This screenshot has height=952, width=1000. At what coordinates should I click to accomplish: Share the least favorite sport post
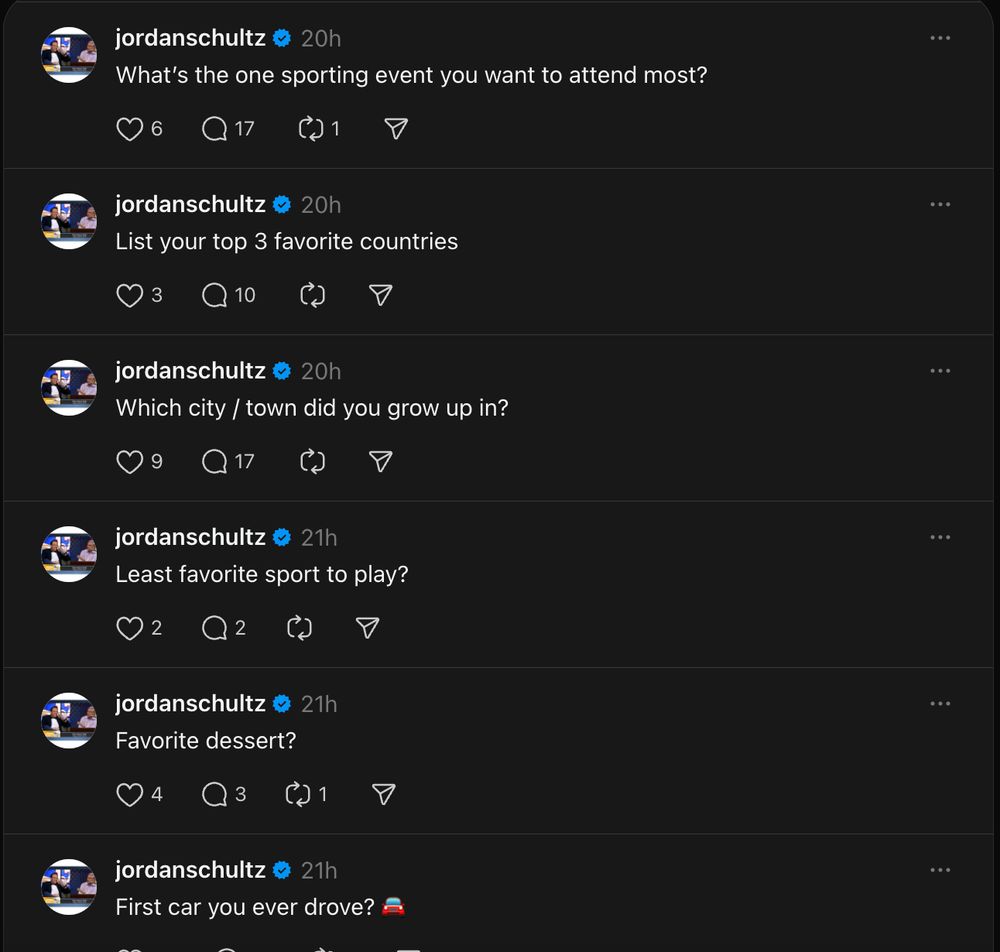pos(367,628)
